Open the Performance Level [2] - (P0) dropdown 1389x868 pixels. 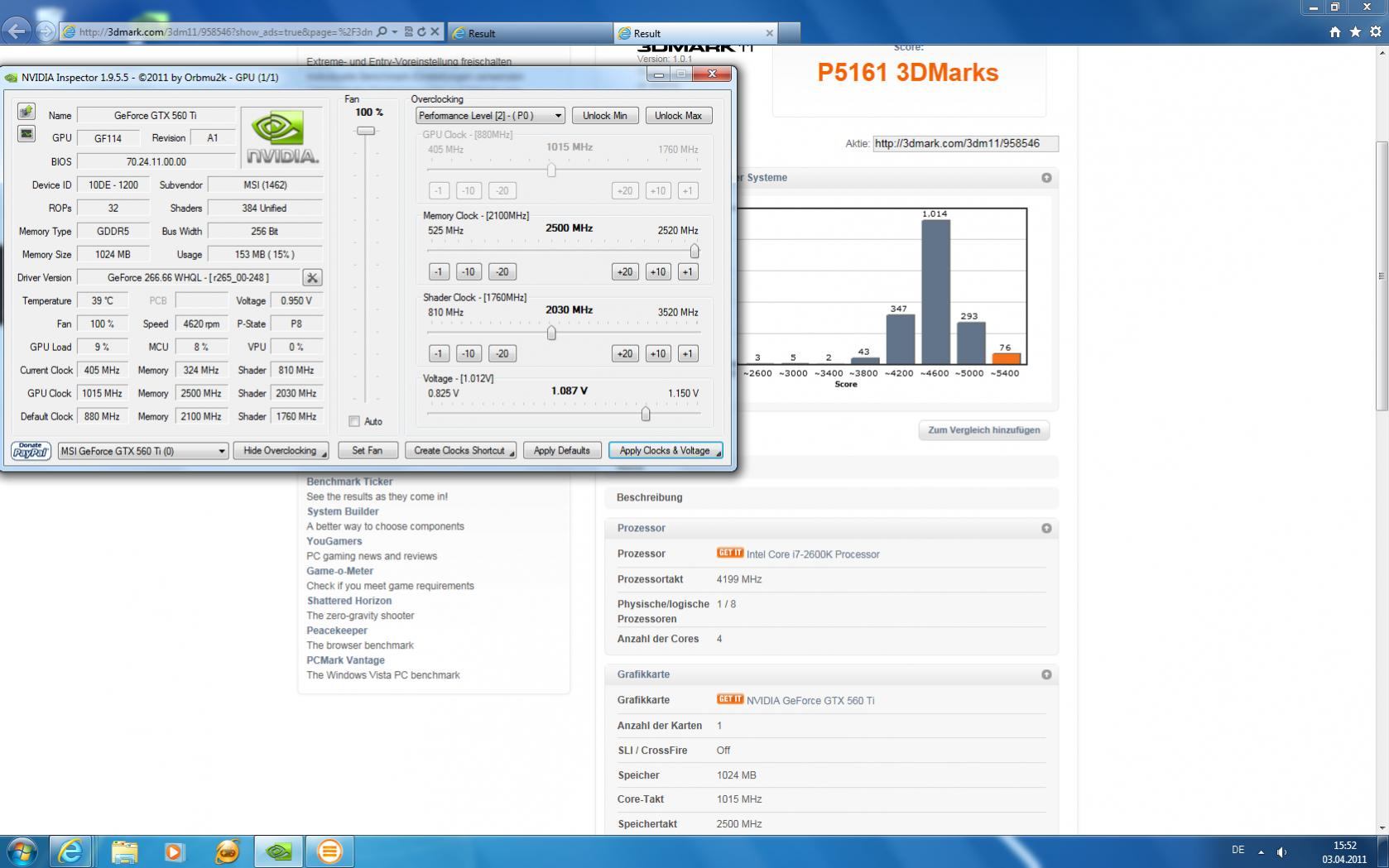click(x=490, y=116)
